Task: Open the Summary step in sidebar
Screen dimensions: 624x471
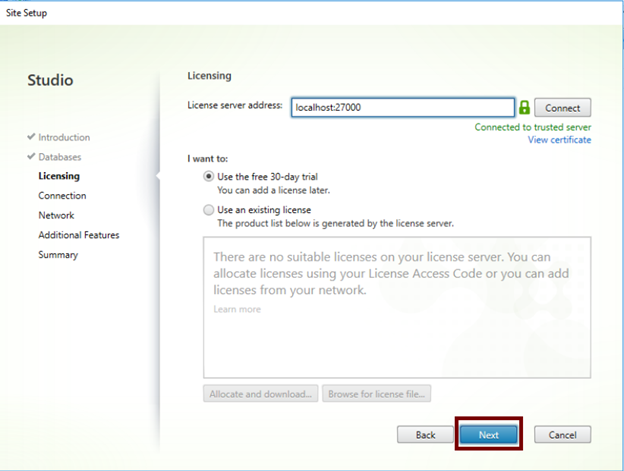Action: coord(58,255)
